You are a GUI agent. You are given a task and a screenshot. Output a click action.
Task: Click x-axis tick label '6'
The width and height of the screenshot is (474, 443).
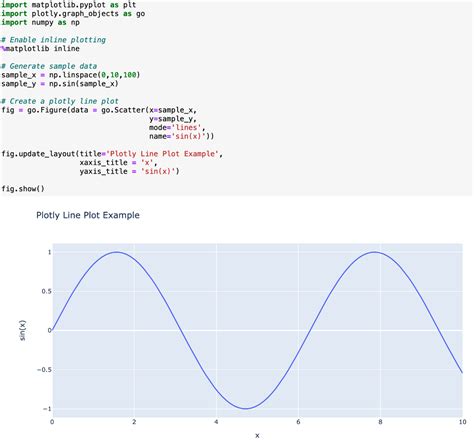[298, 422]
